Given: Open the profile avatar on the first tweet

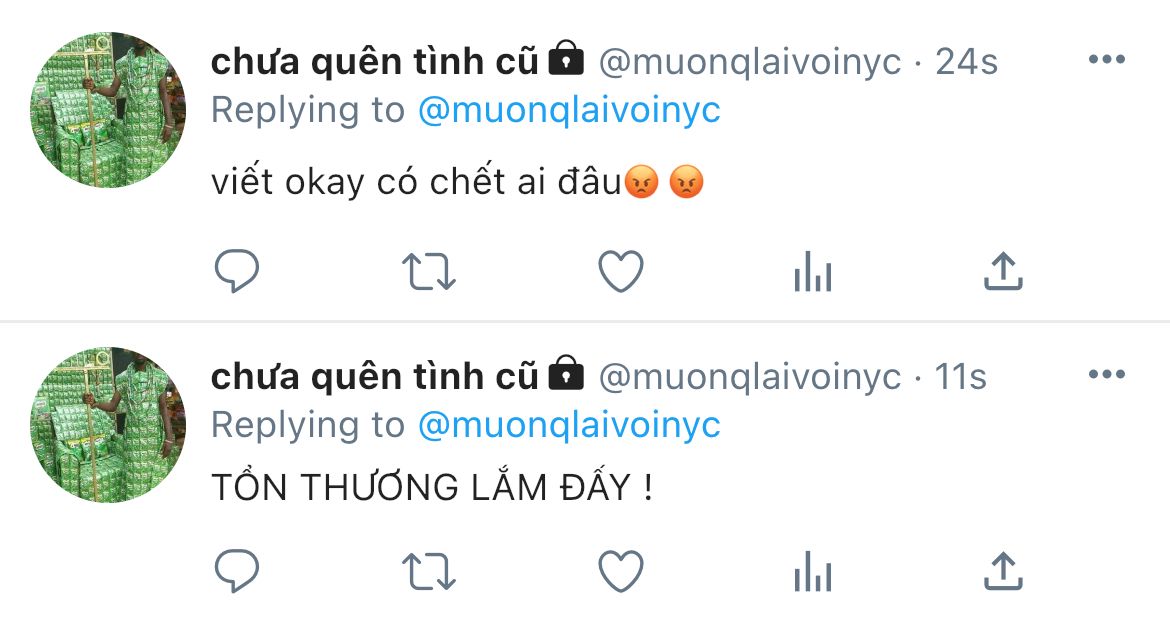Looking at the screenshot, I should coord(107,109).
